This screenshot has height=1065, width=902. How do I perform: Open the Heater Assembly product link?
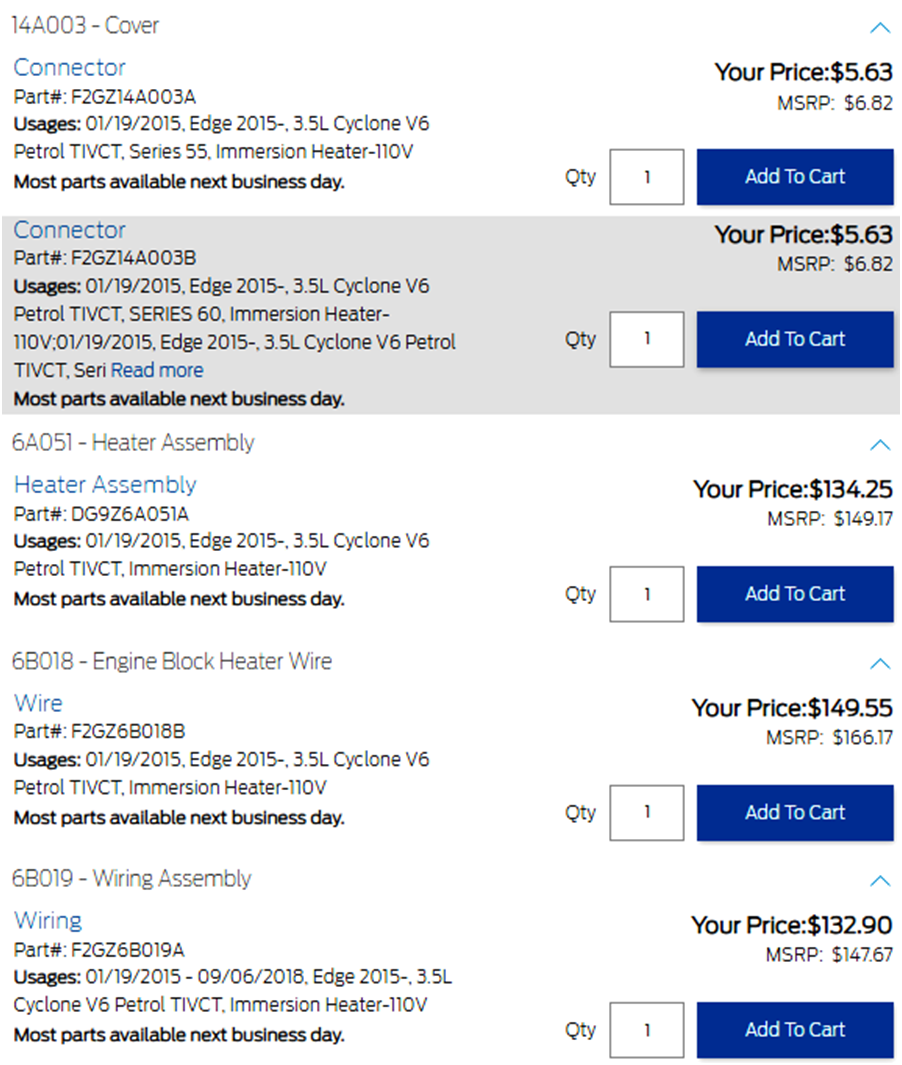coord(105,485)
